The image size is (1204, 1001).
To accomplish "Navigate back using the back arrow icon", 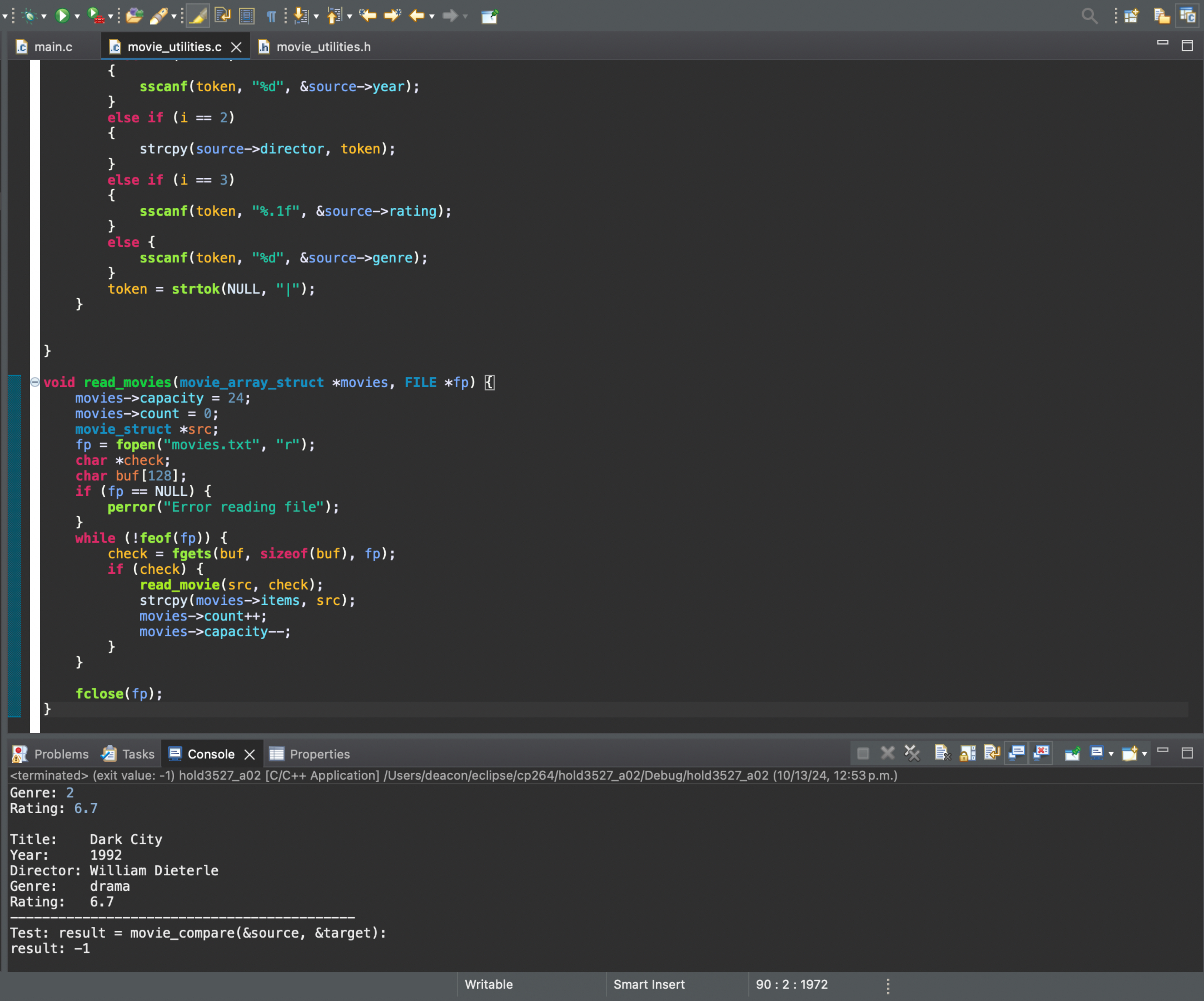I will pyautogui.click(x=417, y=16).
